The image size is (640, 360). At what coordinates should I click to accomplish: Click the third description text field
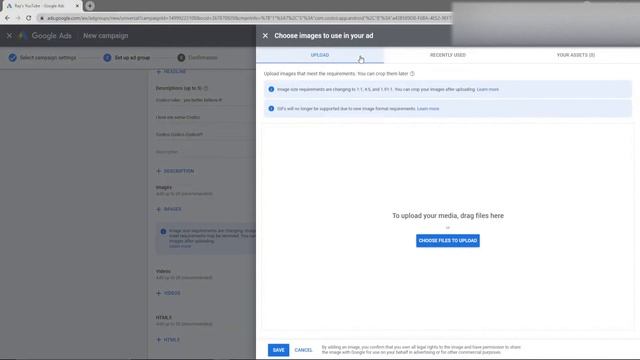point(205,135)
